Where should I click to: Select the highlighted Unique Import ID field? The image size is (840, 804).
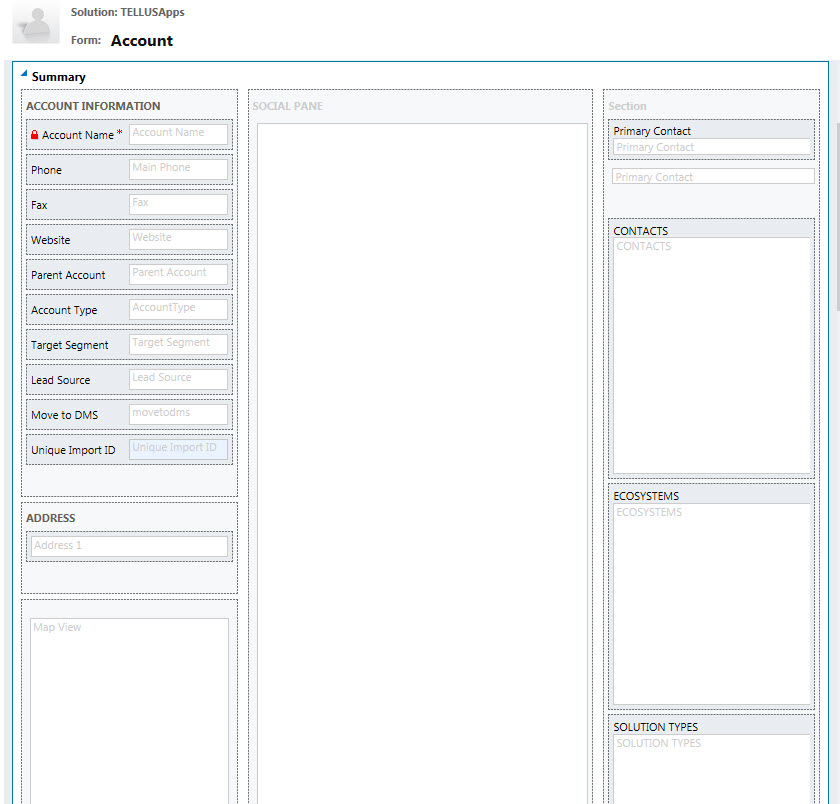click(x=179, y=449)
